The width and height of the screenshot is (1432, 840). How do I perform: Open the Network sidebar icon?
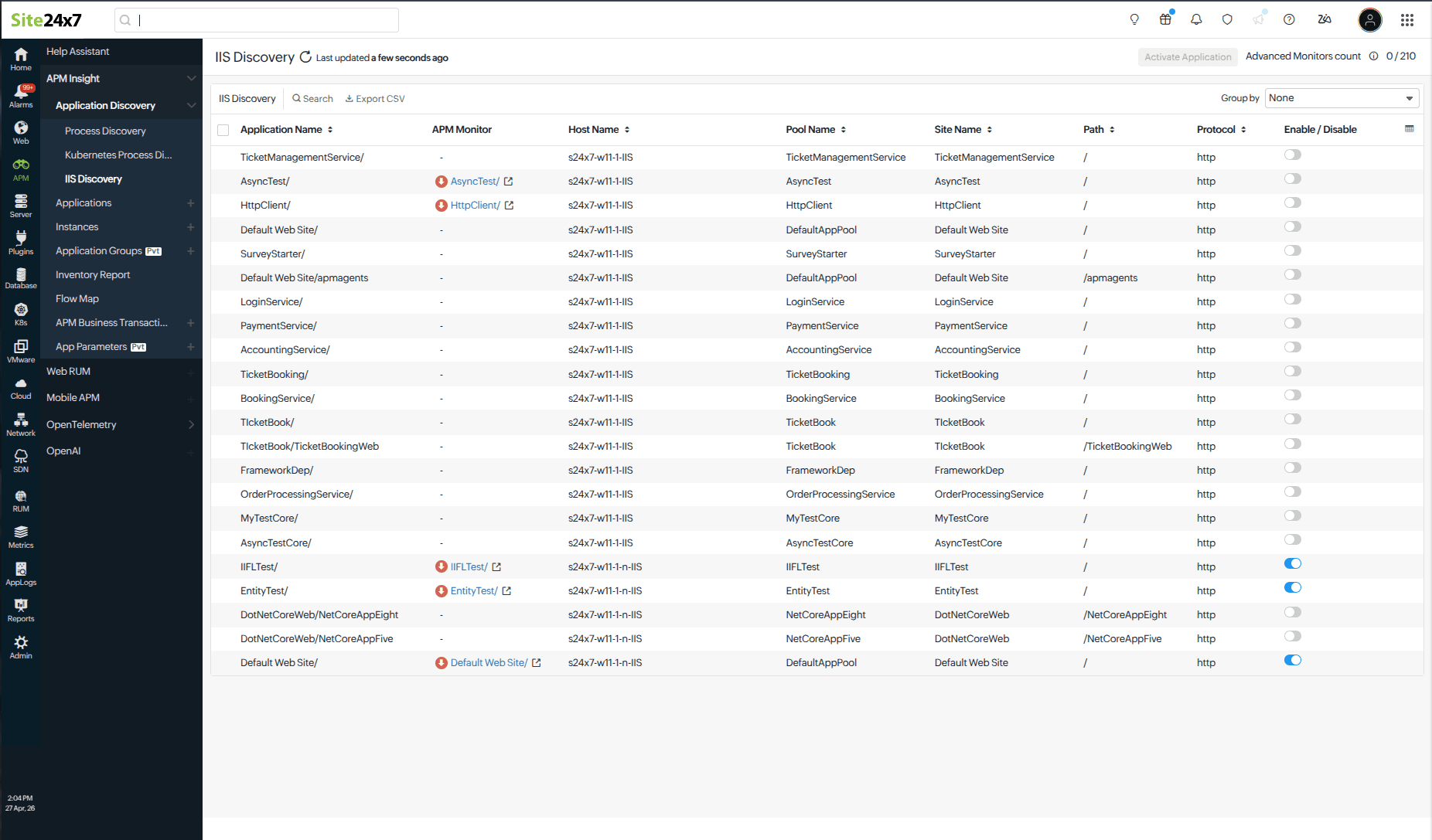pos(21,425)
